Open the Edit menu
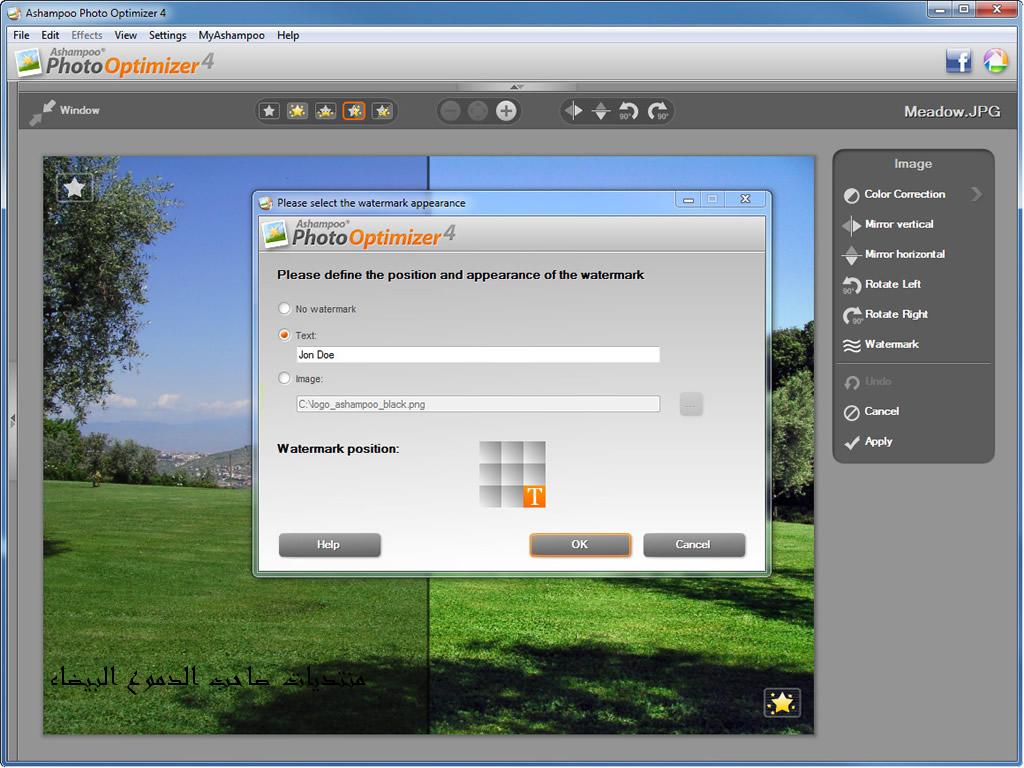This screenshot has height=768, width=1024. pyautogui.click(x=50, y=35)
